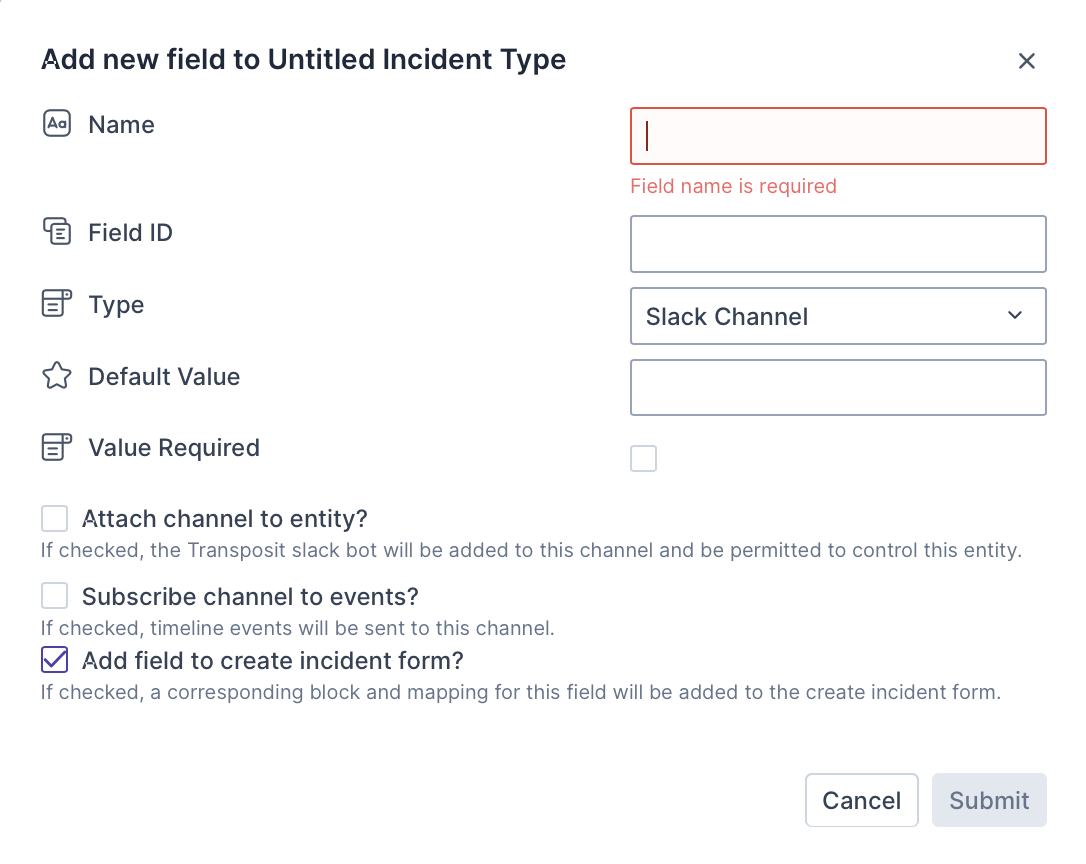The width and height of the screenshot is (1086, 864).
Task: Close the dialog with the X icon
Action: (x=1026, y=61)
